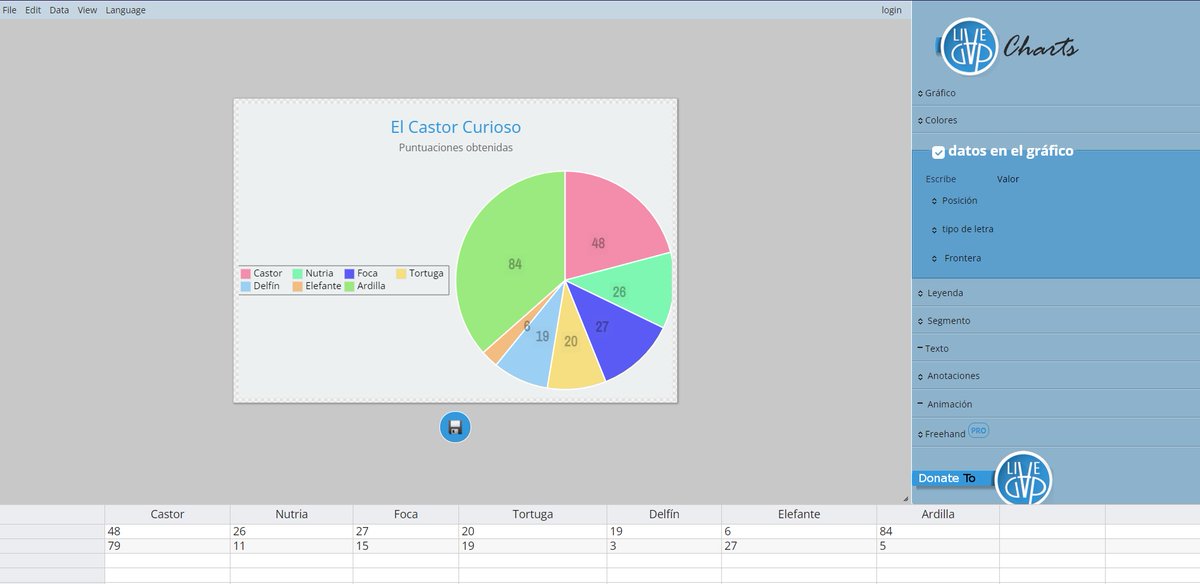Click the green Nutria legend swatch
Viewport: 1200px width, 584px height.
[297, 273]
